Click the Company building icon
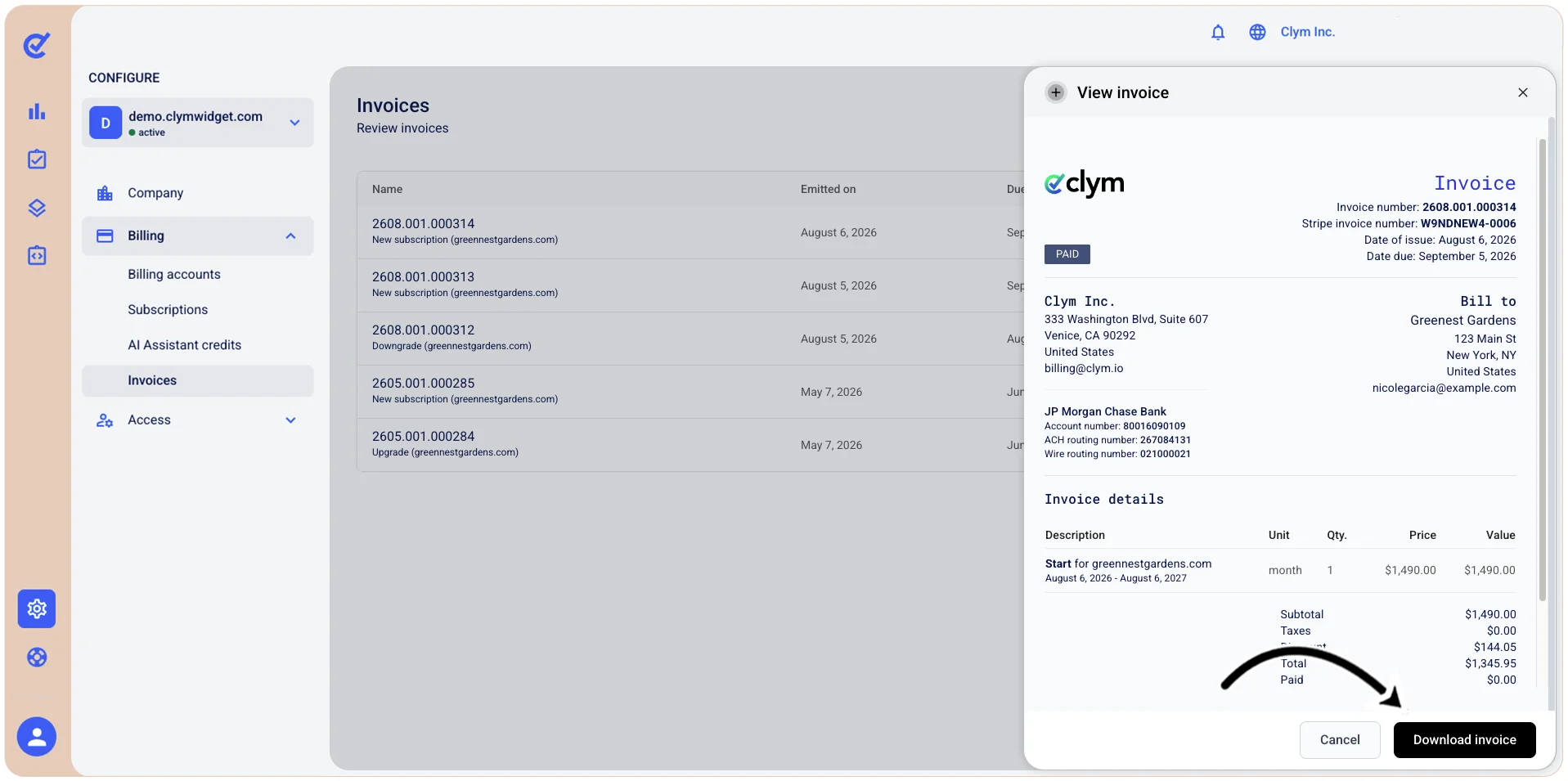The width and height of the screenshot is (1568, 781). click(105, 193)
